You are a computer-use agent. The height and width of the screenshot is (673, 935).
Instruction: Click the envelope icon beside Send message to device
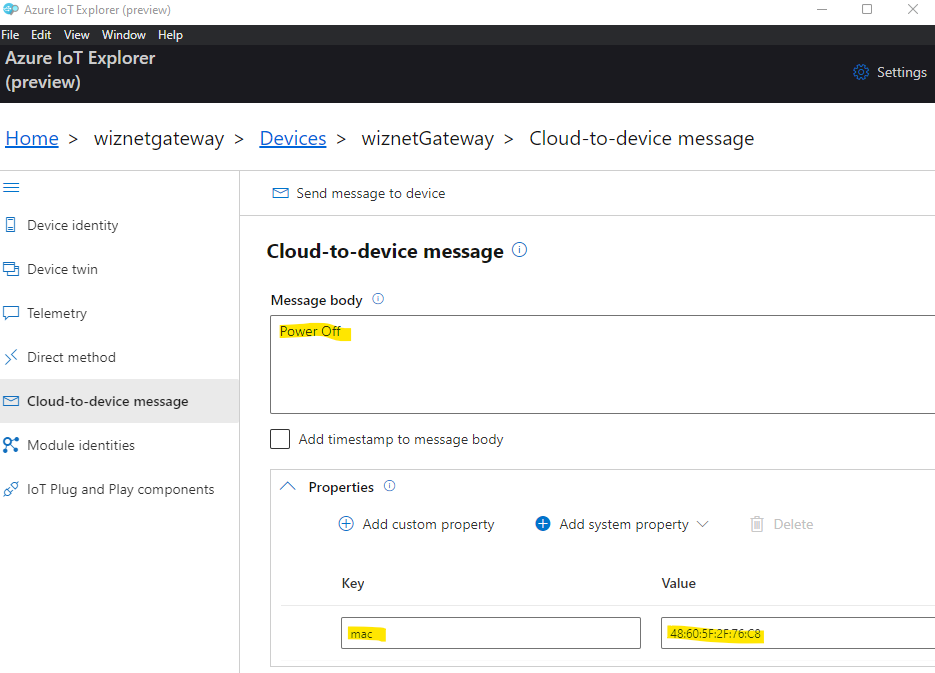pyautogui.click(x=280, y=193)
